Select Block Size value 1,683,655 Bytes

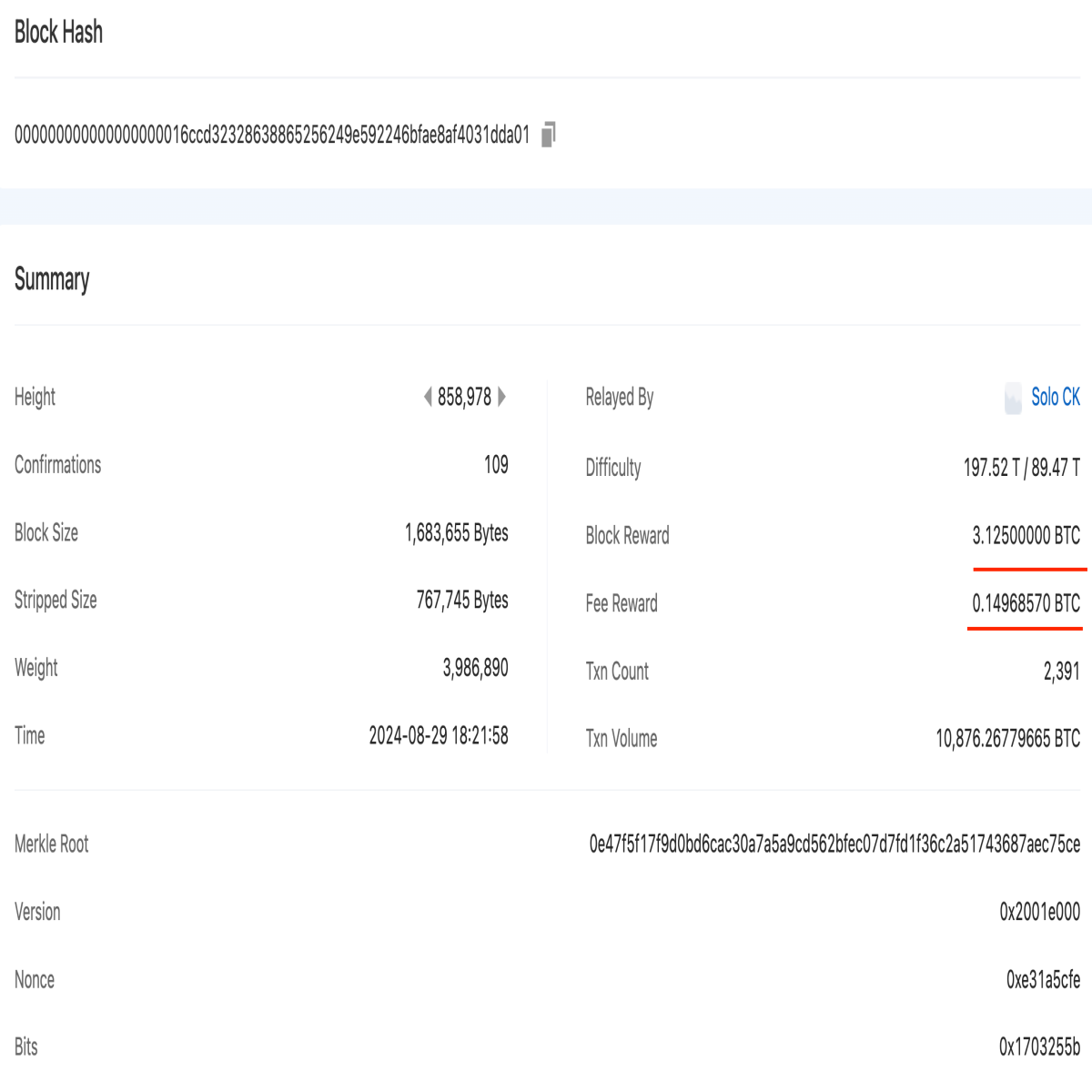click(457, 533)
